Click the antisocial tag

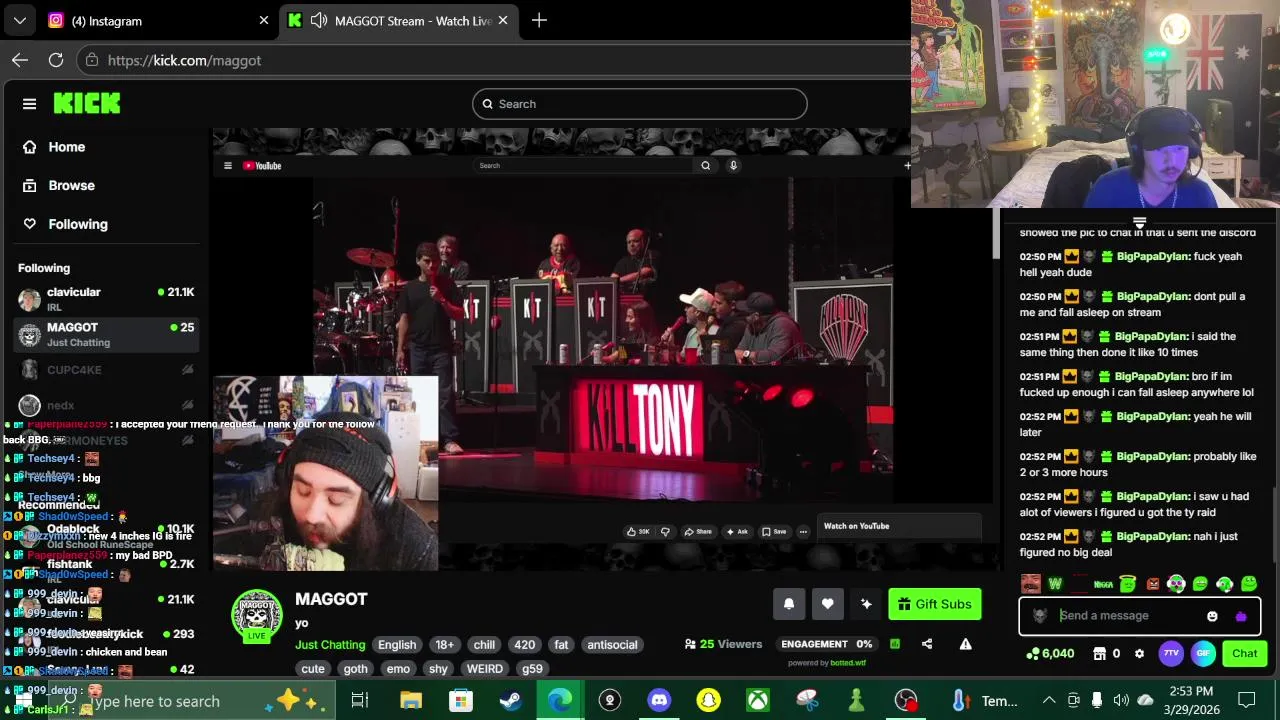coord(612,645)
